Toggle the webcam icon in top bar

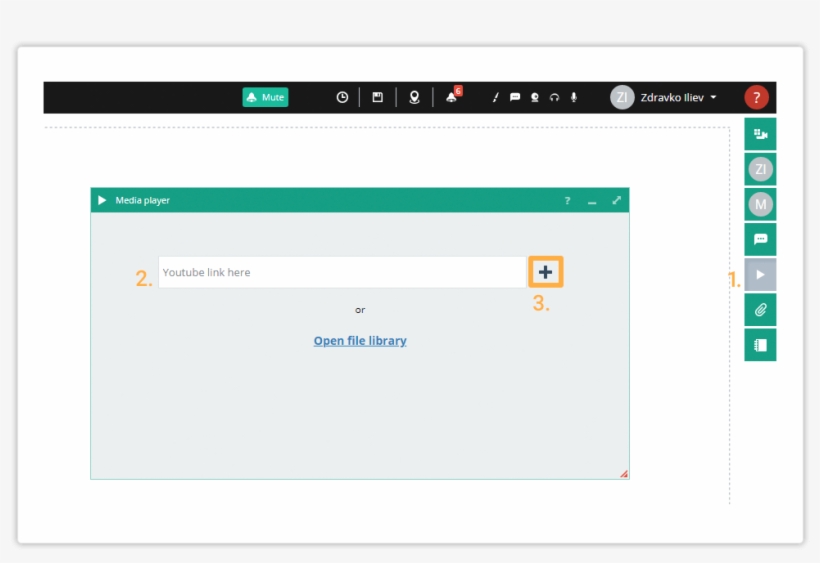coord(535,98)
